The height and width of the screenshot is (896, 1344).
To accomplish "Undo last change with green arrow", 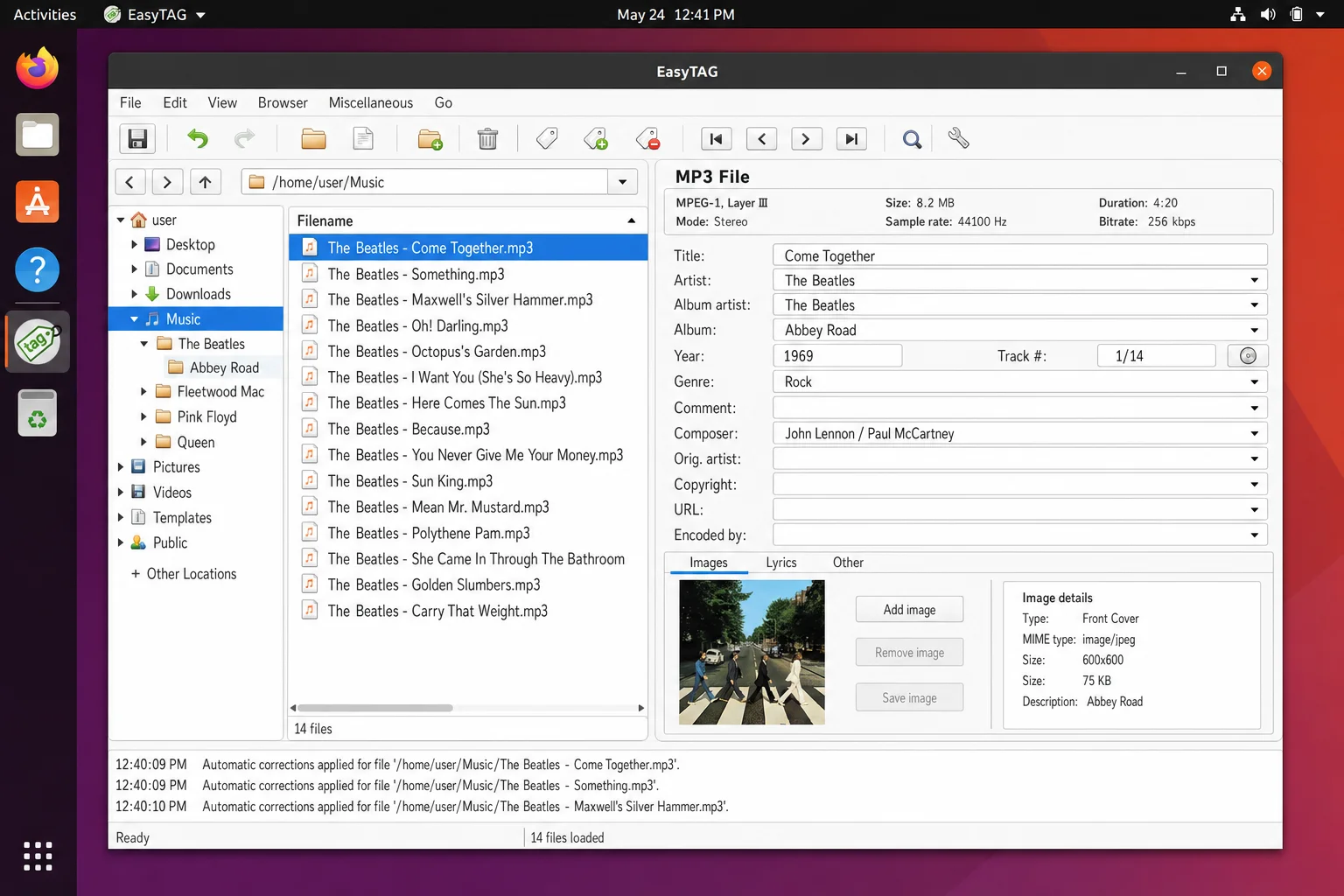I will coord(198,139).
